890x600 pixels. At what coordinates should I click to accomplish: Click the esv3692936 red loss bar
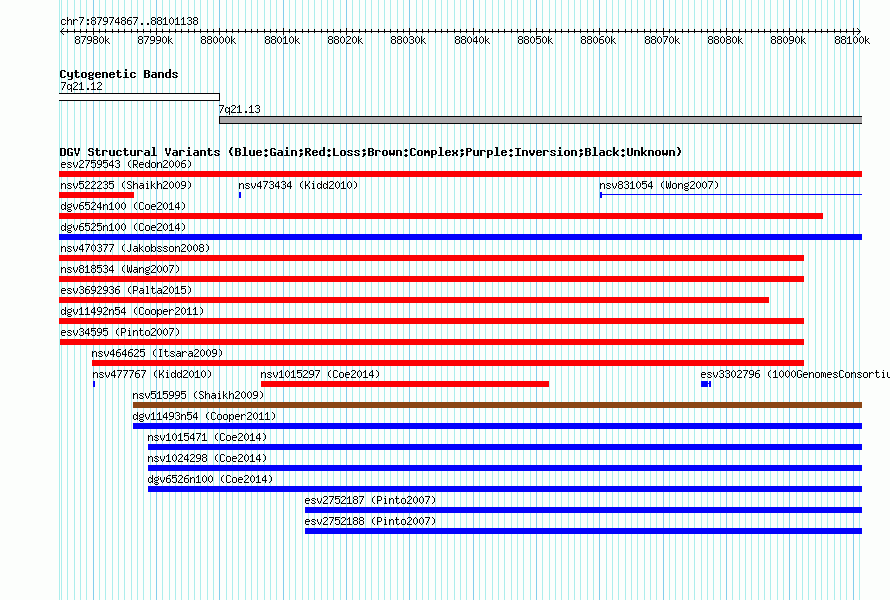(414, 300)
